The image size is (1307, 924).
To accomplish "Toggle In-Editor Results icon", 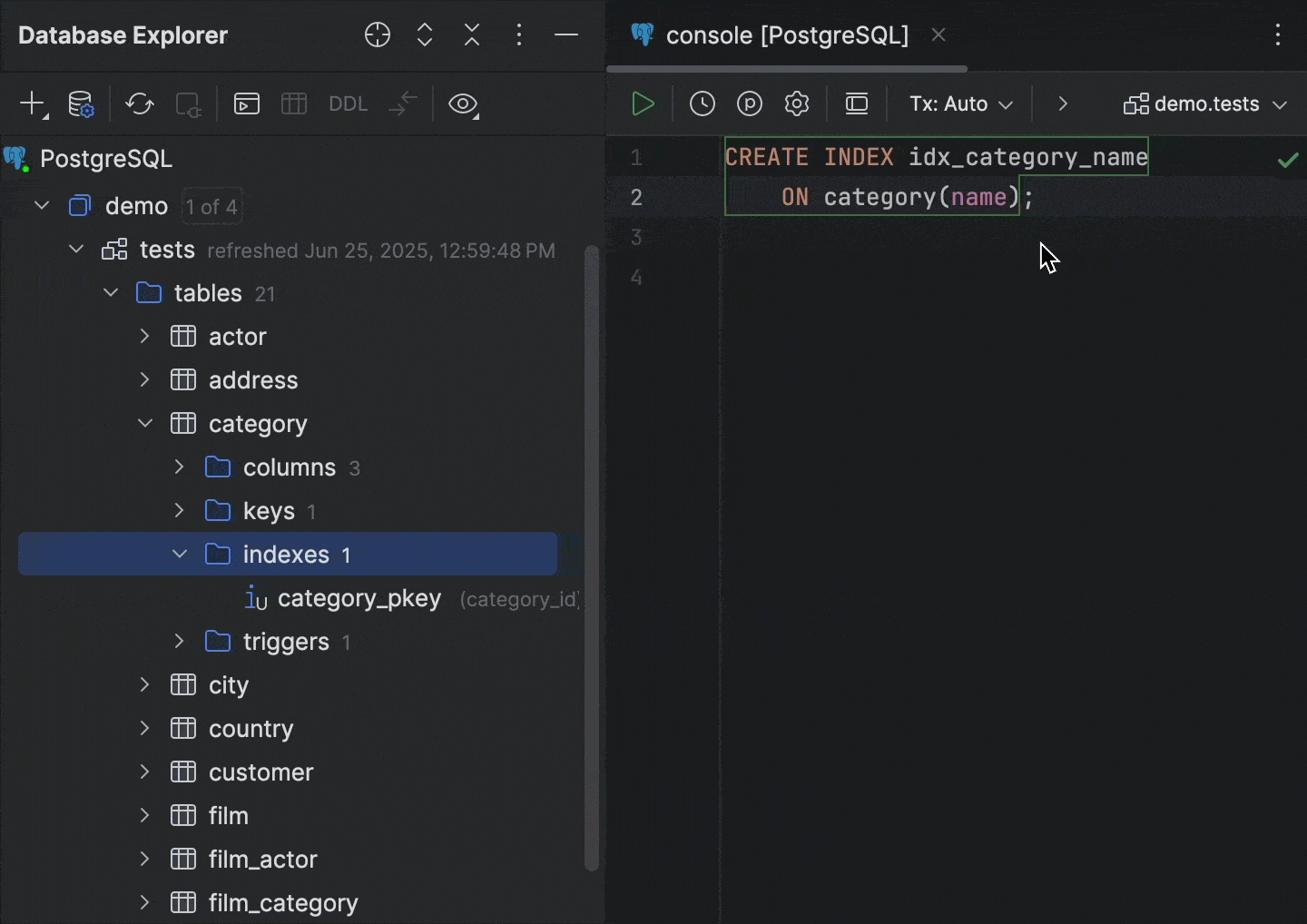I will click(857, 104).
